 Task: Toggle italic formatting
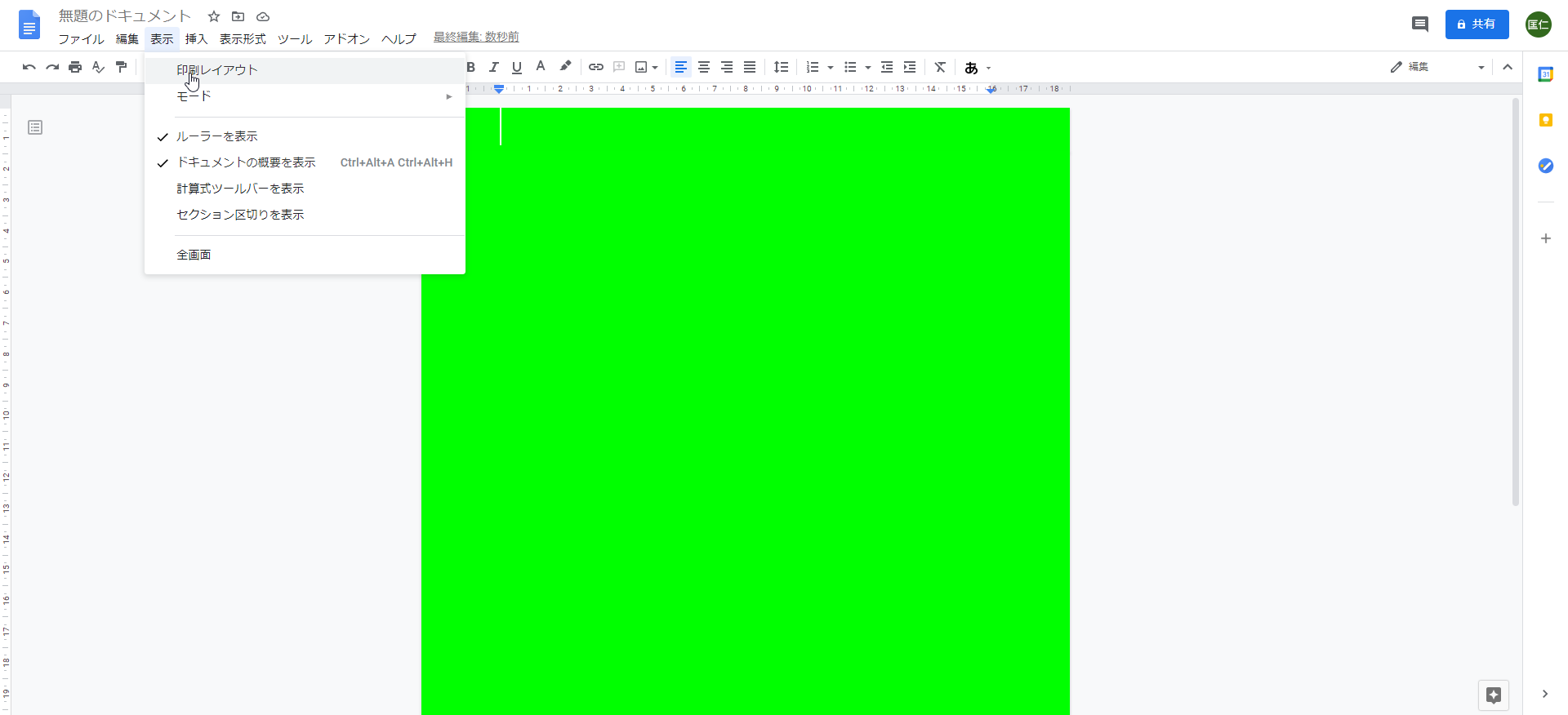tap(494, 67)
